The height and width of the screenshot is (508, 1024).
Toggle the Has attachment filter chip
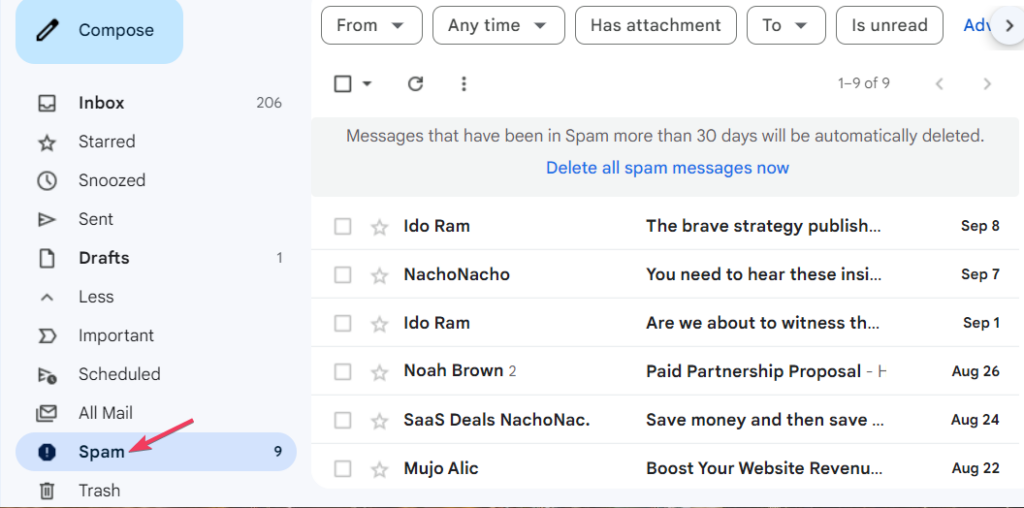[655, 25]
